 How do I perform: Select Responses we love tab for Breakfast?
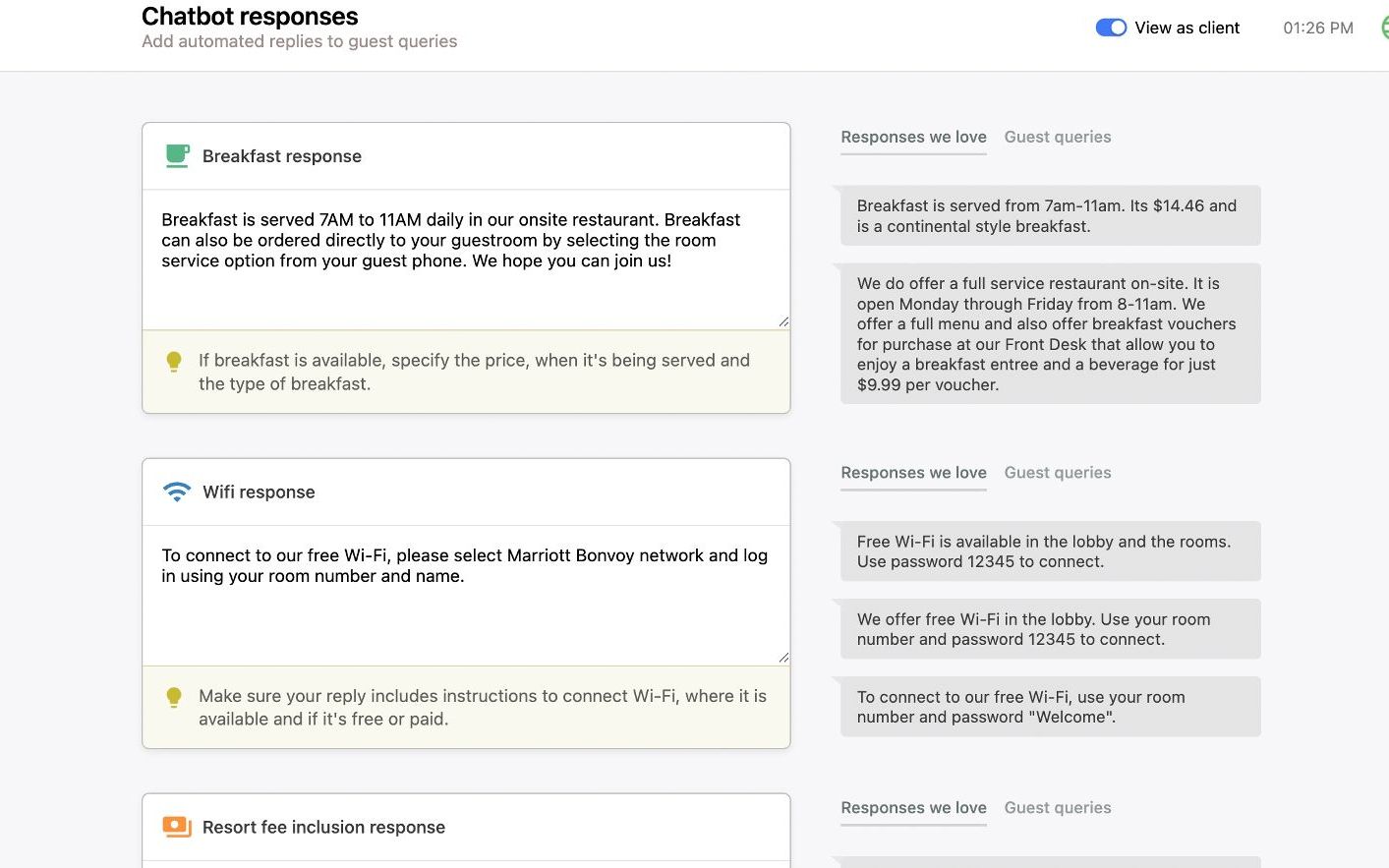913,138
